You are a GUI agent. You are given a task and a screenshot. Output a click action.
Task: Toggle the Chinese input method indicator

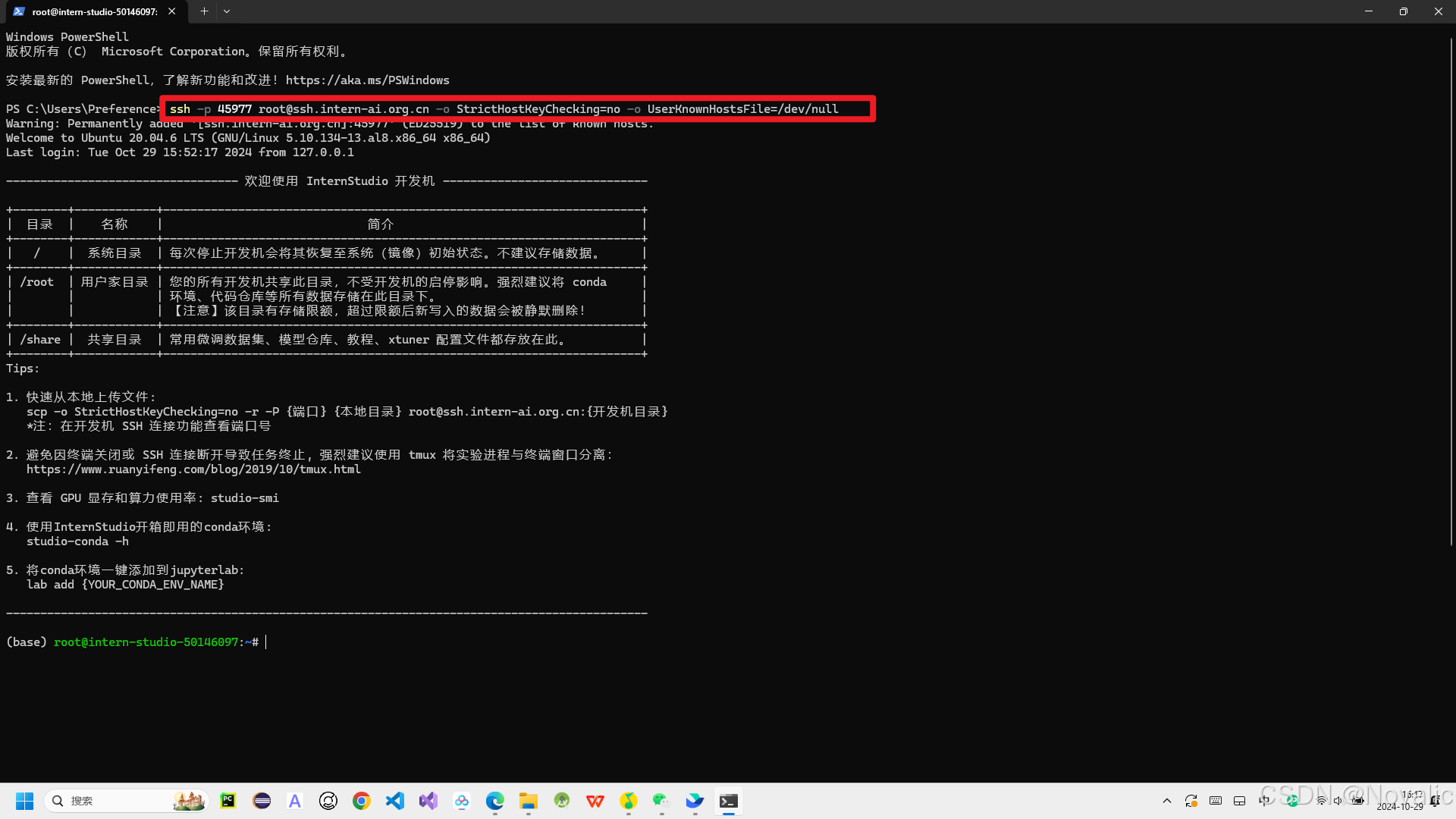pos(1264,801)
